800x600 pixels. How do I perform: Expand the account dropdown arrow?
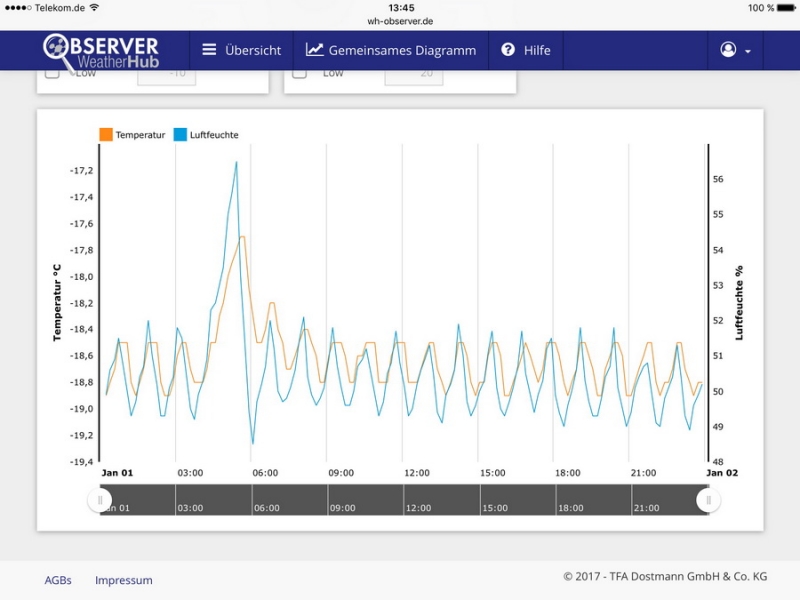click(748, 51)
